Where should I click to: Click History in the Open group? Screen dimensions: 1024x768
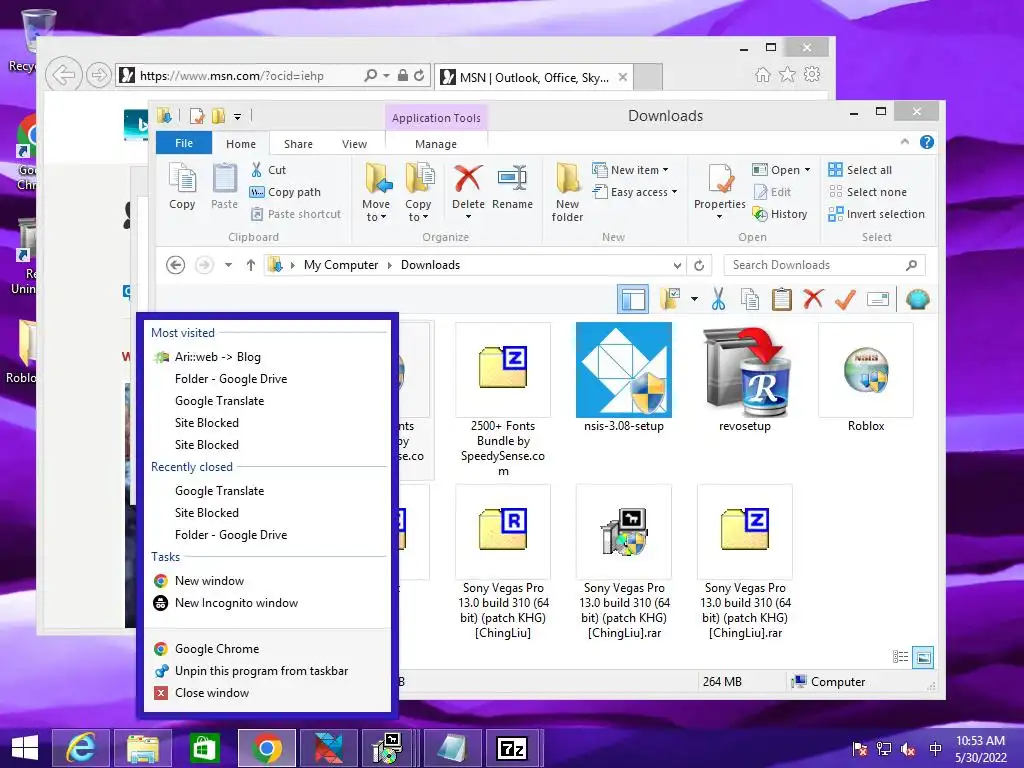point(780,214)
